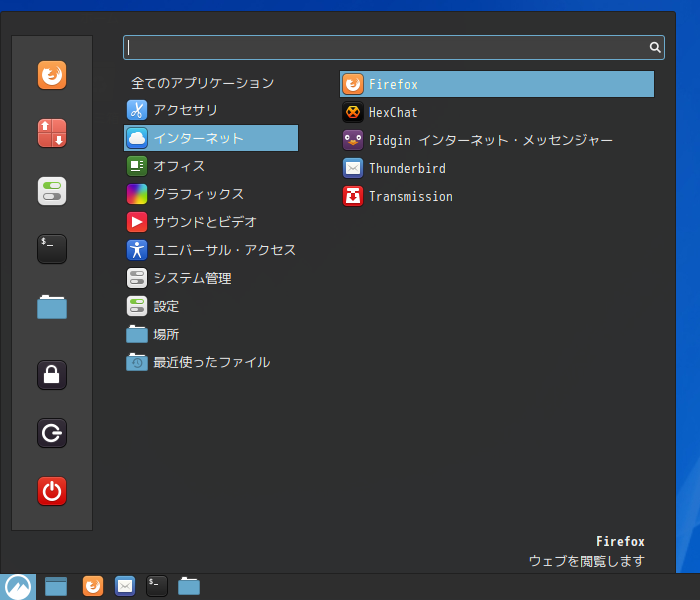Open the アクセサリ category
Screen dimensions: 700x600
coord(211,110)
